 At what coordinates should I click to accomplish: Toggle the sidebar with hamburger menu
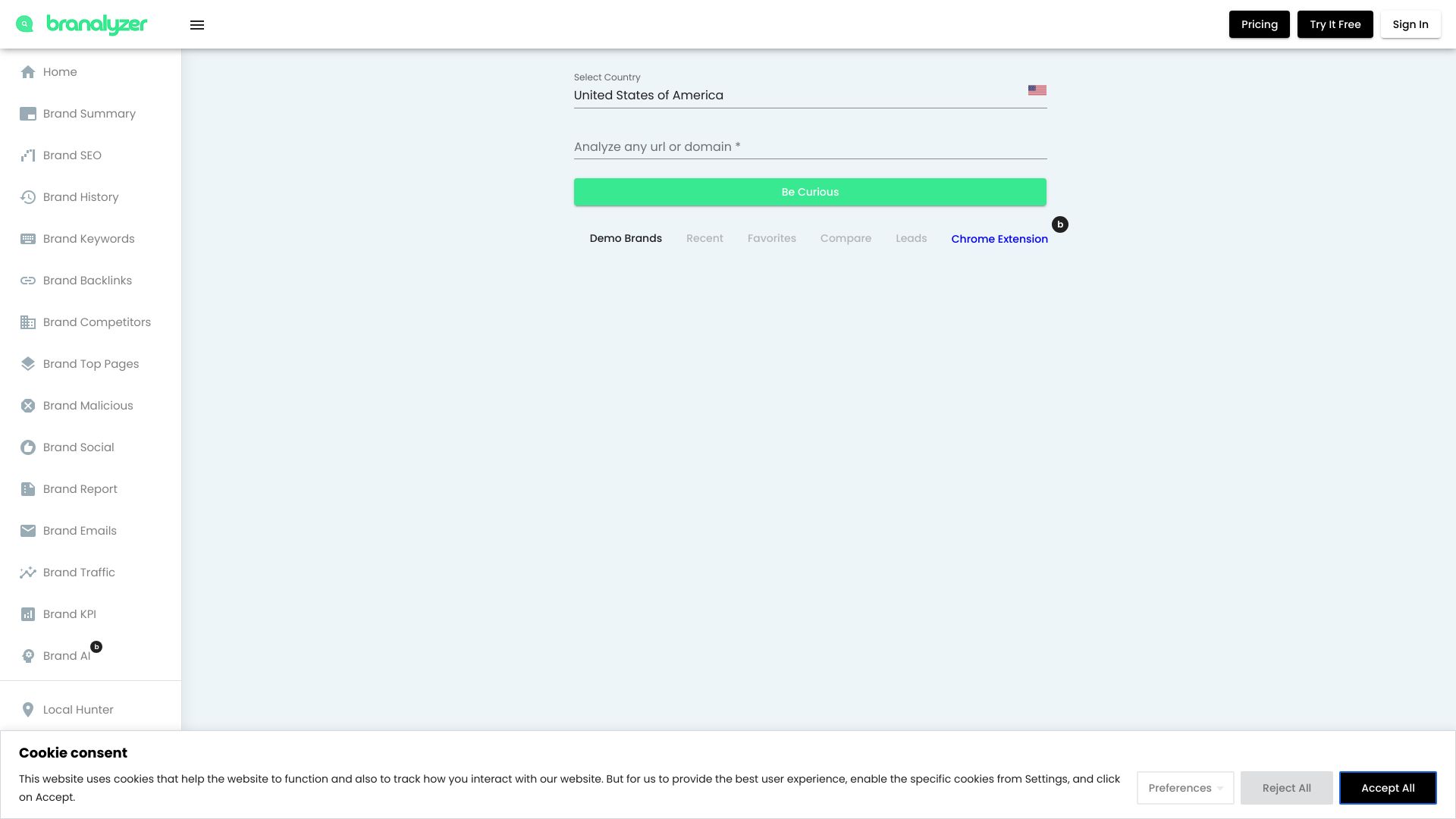point(197,24)
